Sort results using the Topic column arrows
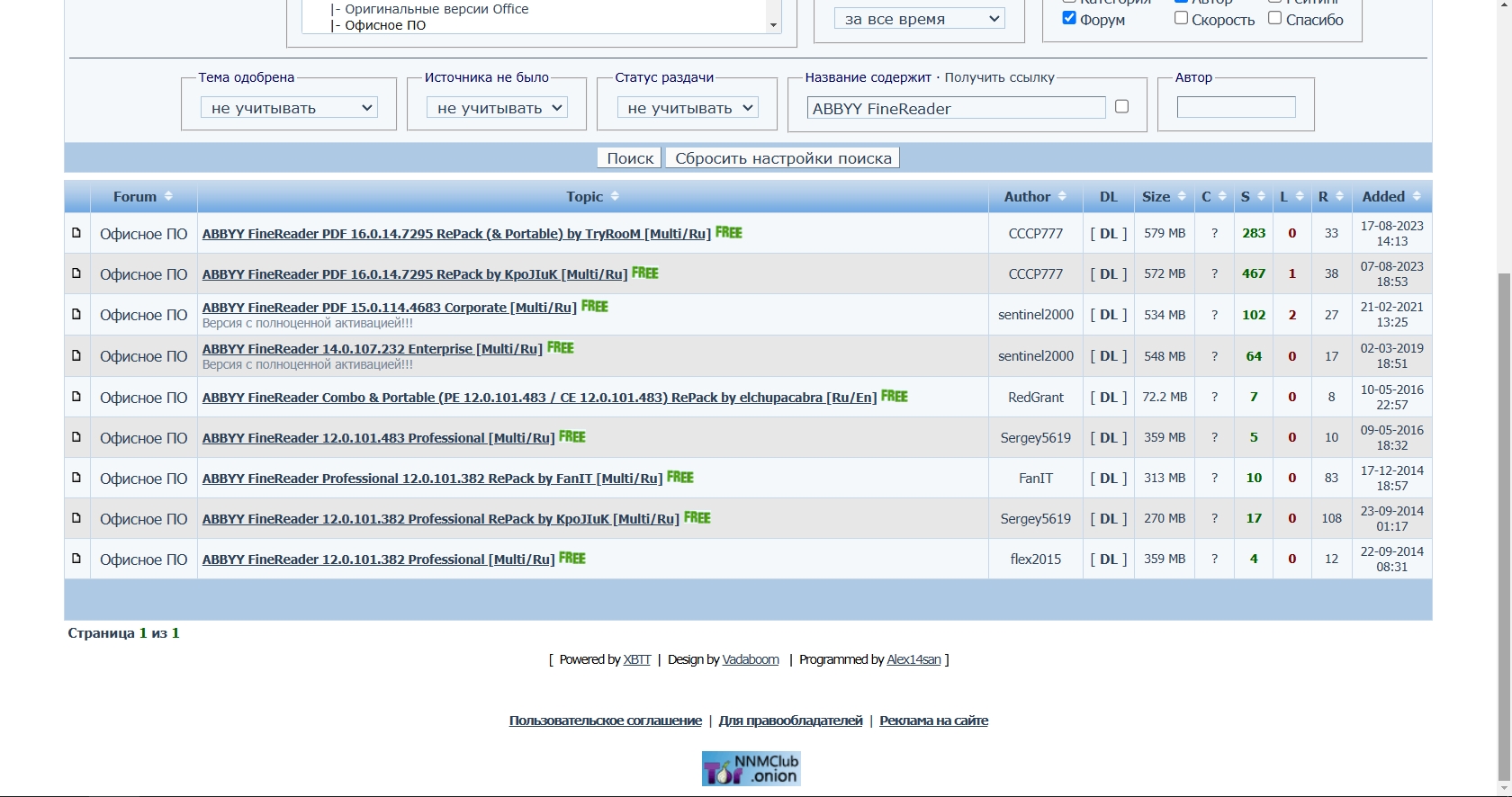The height and width of the screenshot is (797, 1512). pyautogui.click(x=615, y=196)
